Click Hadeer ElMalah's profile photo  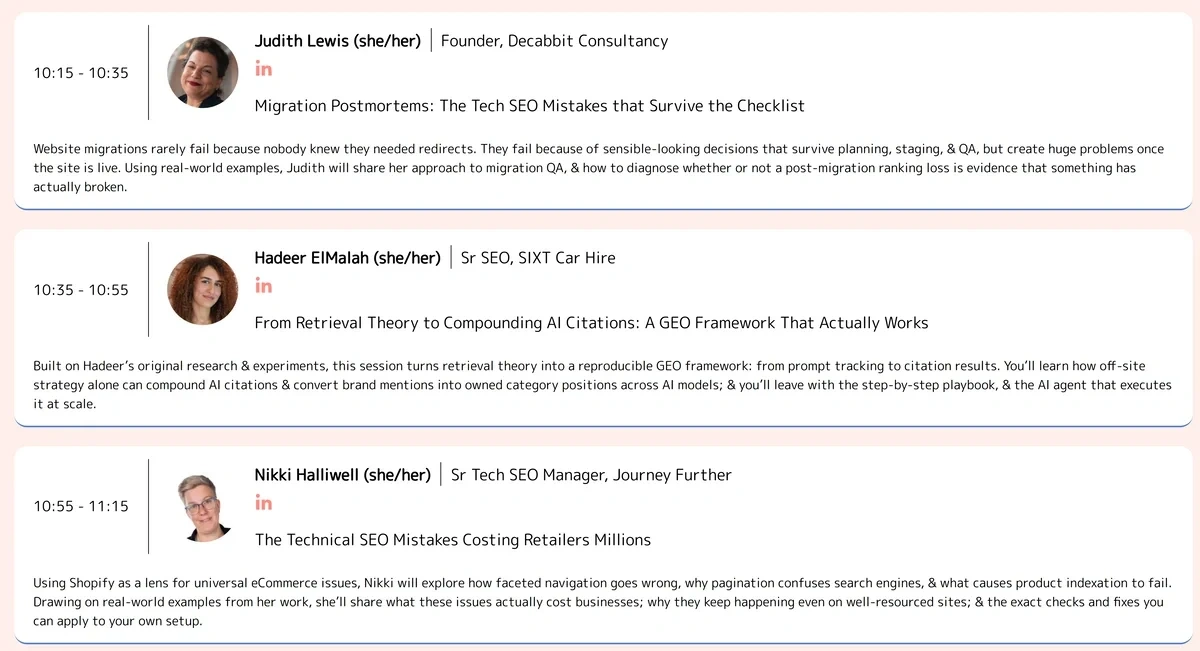click(203, 289)
